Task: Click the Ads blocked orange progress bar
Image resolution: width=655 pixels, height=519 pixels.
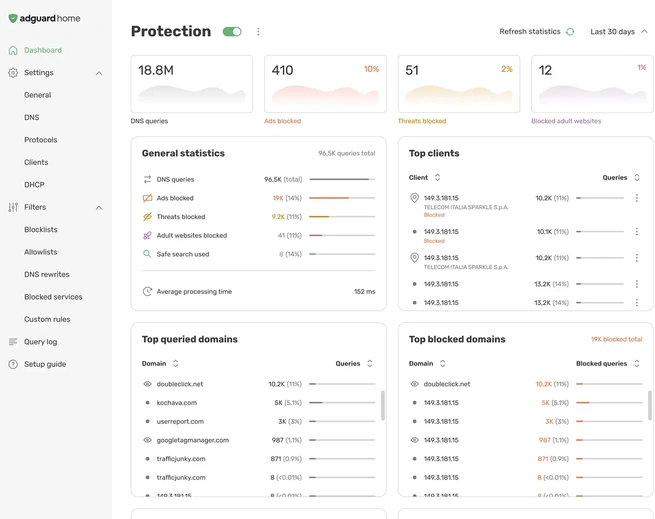Action: [342, 198]
